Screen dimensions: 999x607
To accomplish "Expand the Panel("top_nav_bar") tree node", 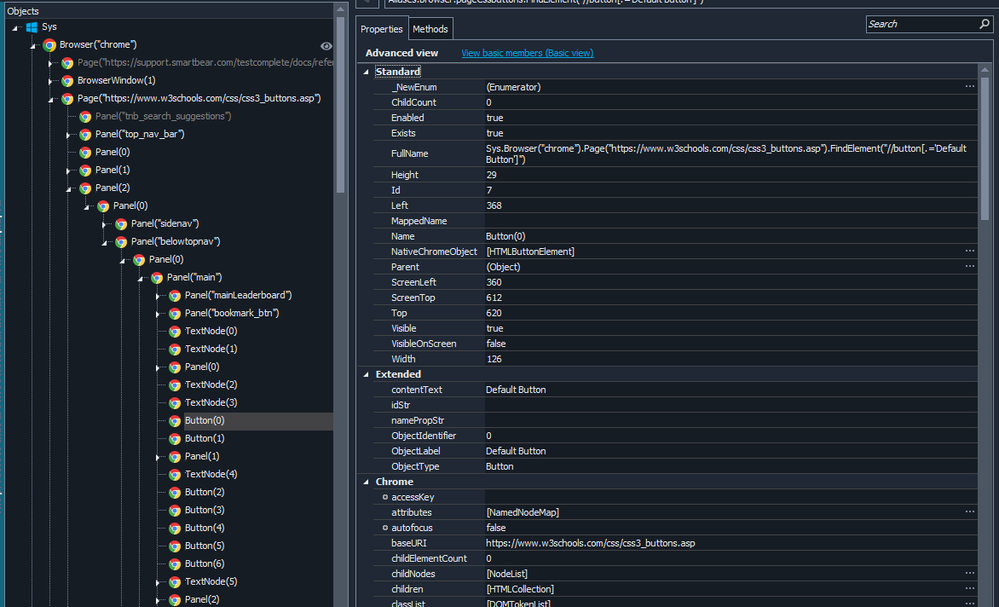I will coord(69,134).
